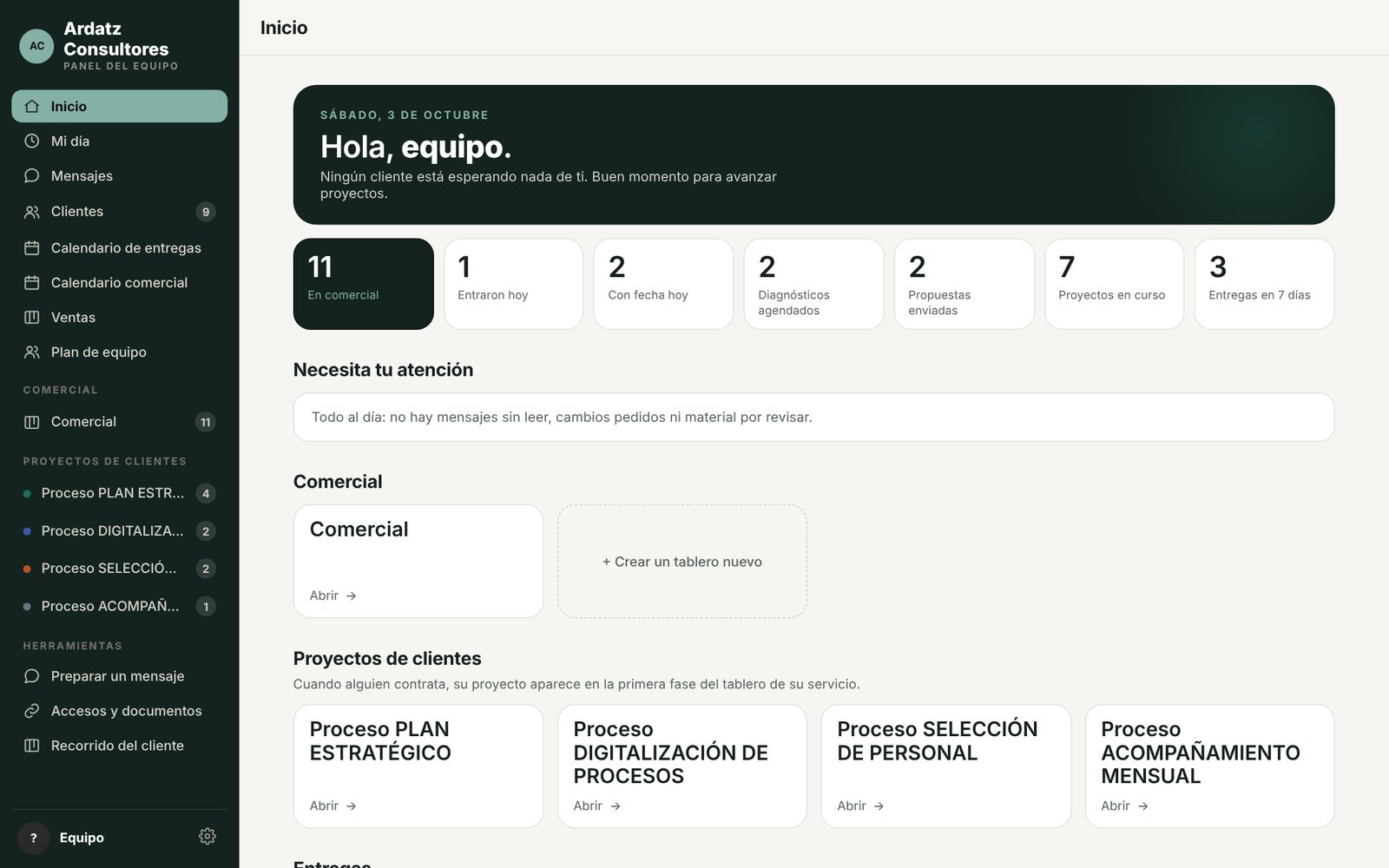Click Abrir on Proceso ACOMPAÑAMIENTO MENSUAL card
This screenshot has height=868, width=1389.
pos(1124,806)
